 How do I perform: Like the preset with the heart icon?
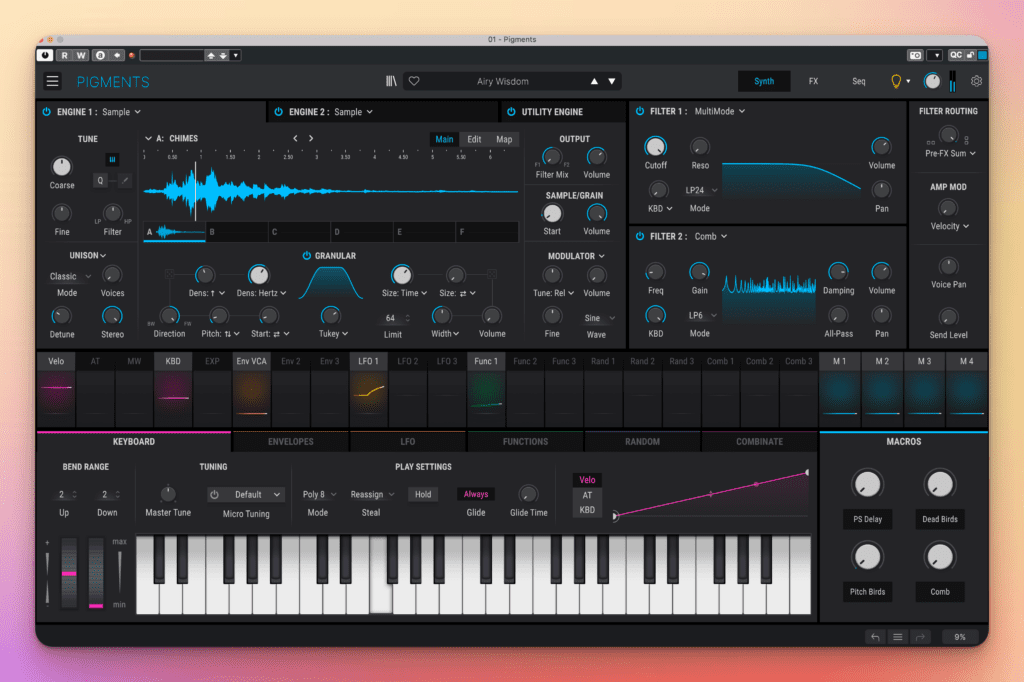tap(414, 81)
